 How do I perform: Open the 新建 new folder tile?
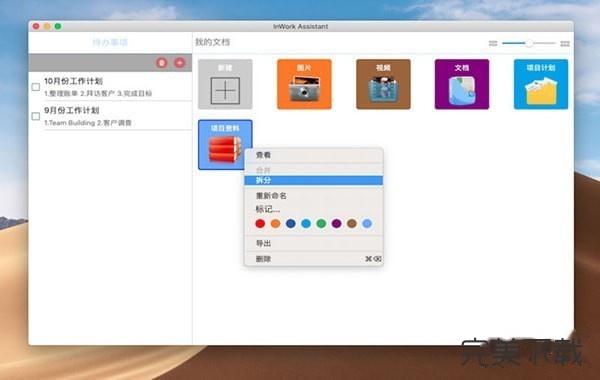(x=225, y=84)
